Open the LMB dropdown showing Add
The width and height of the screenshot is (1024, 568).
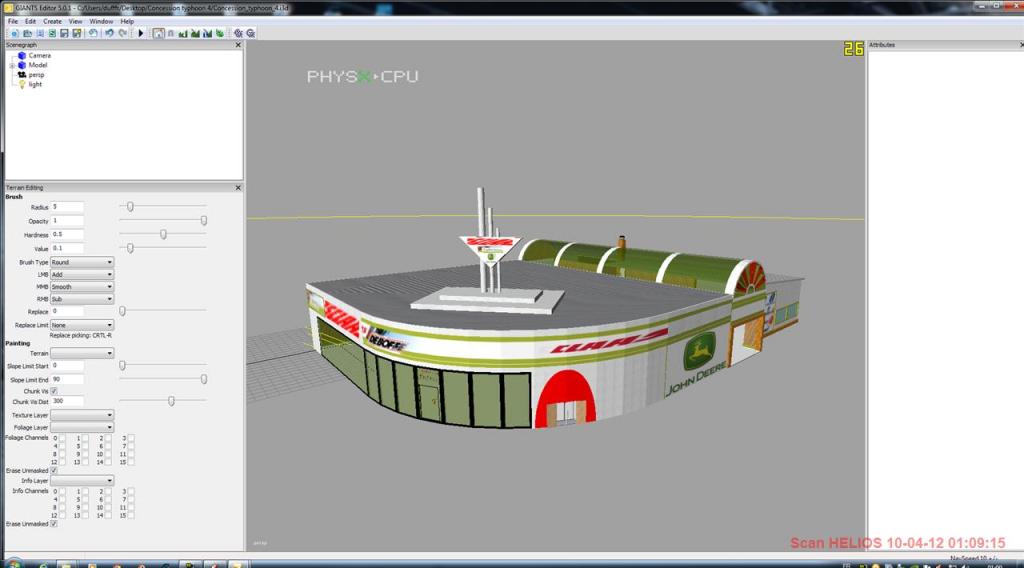(82, 275)
